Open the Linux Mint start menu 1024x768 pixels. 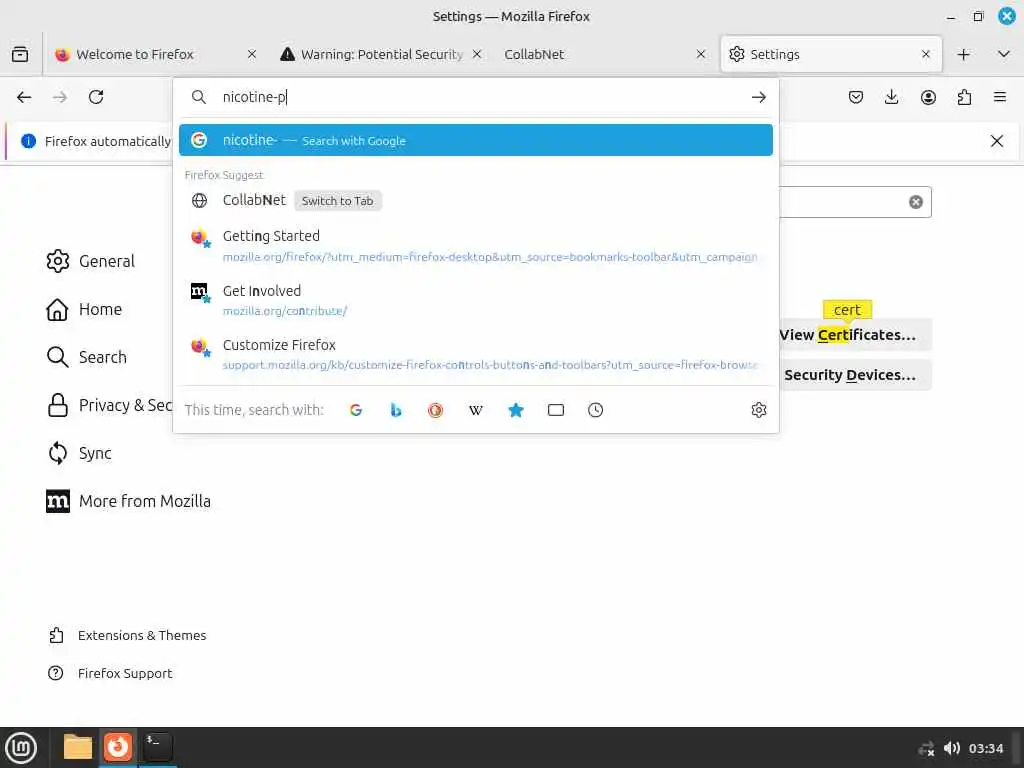pos(21,748)
